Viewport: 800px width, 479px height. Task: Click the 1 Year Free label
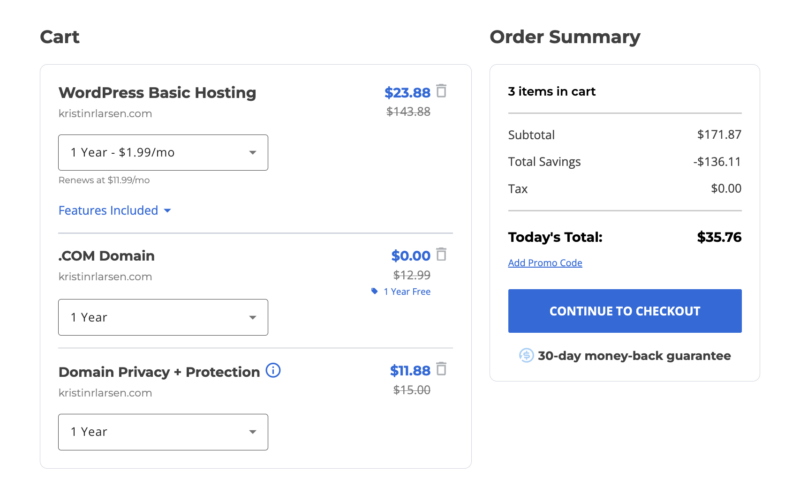(407, 292)
